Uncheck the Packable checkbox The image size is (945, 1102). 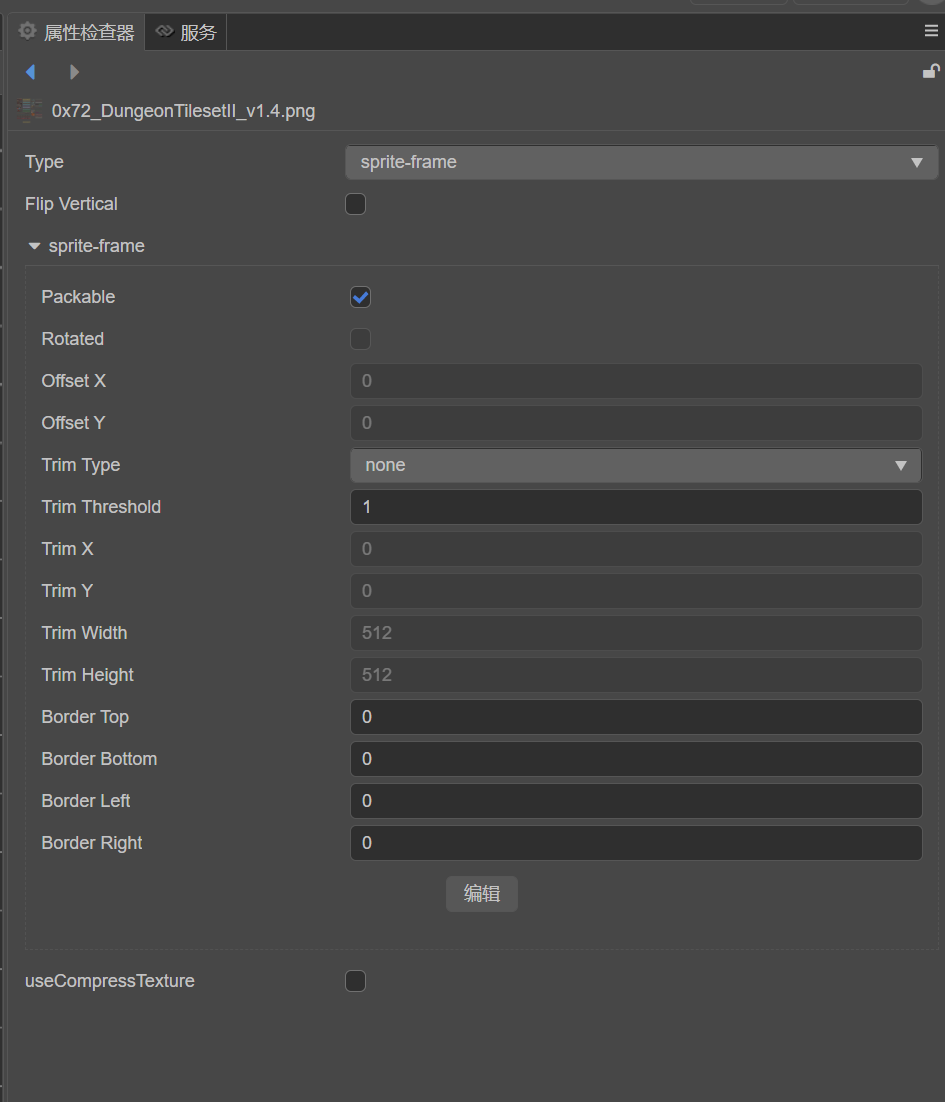360,297
